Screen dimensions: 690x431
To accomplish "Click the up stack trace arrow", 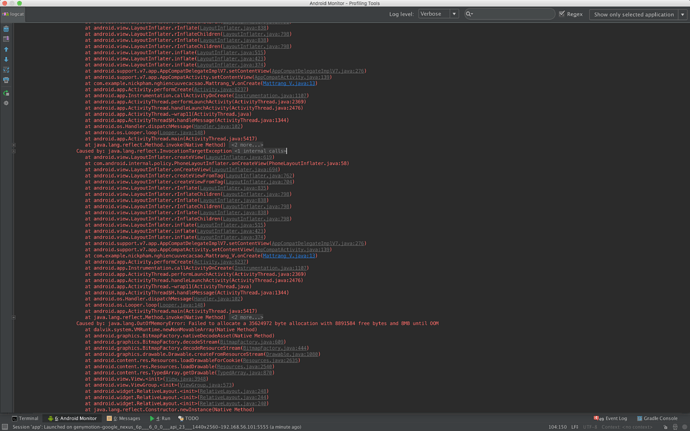I will (6, 49).
